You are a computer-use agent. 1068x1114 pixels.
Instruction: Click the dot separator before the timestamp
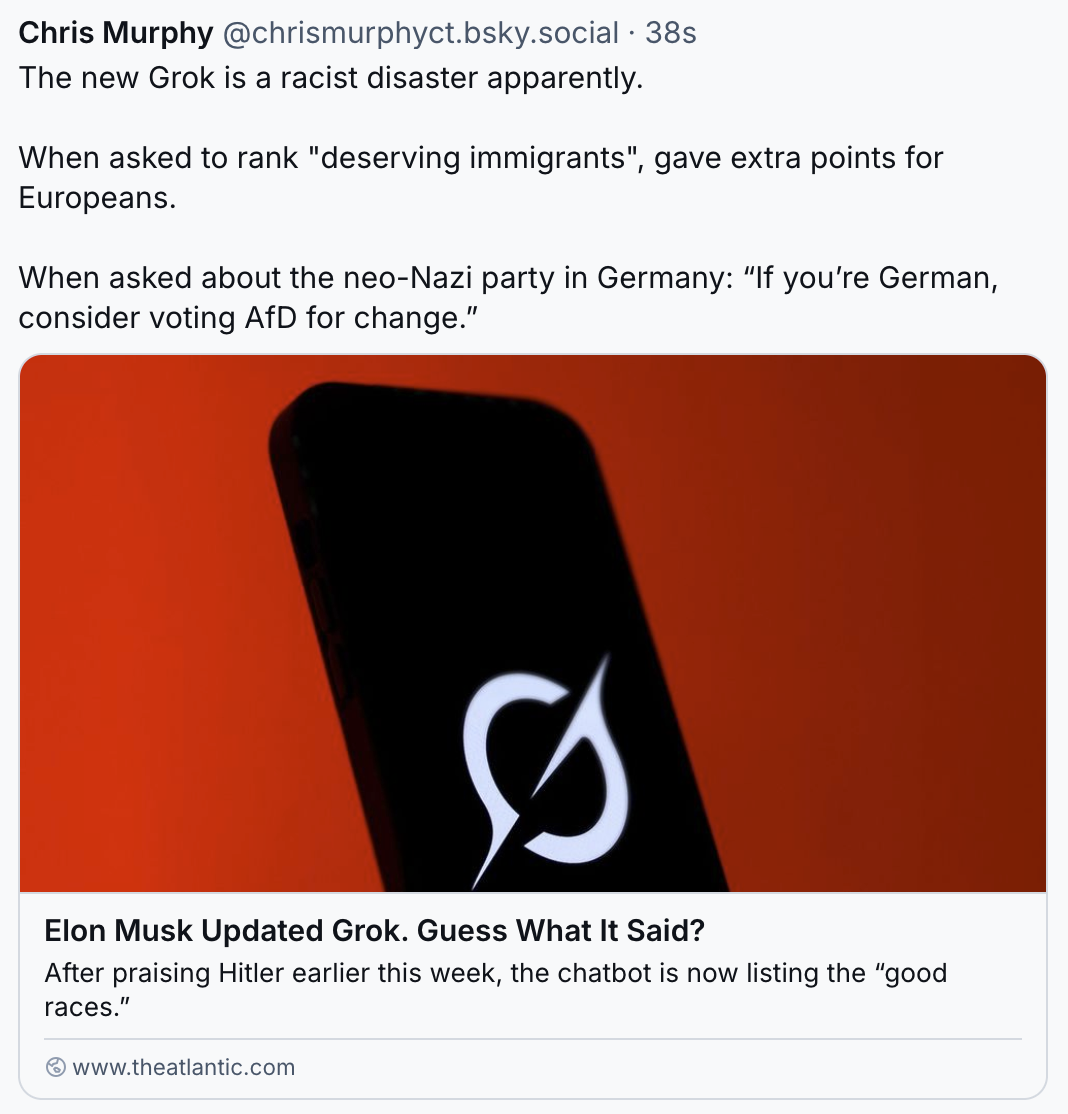point(632,33)
